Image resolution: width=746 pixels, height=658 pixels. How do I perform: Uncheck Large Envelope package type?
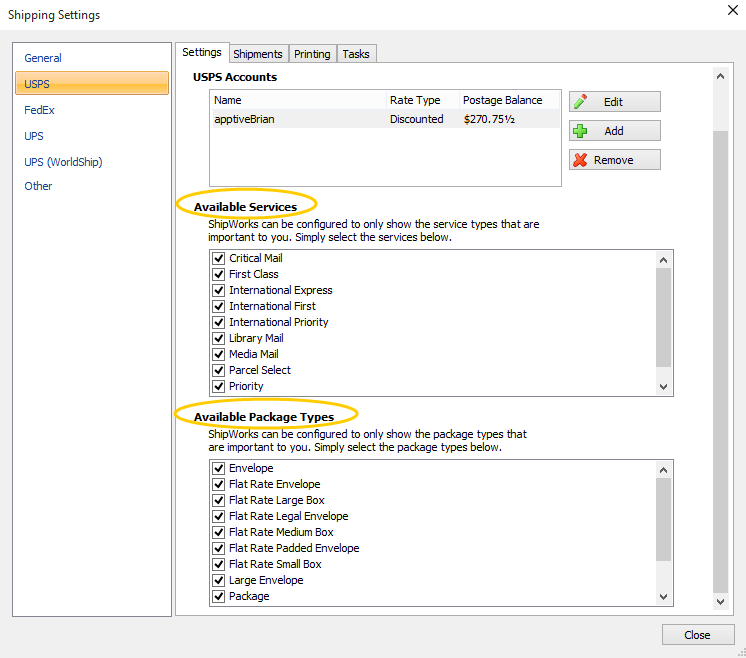(218, 580)
